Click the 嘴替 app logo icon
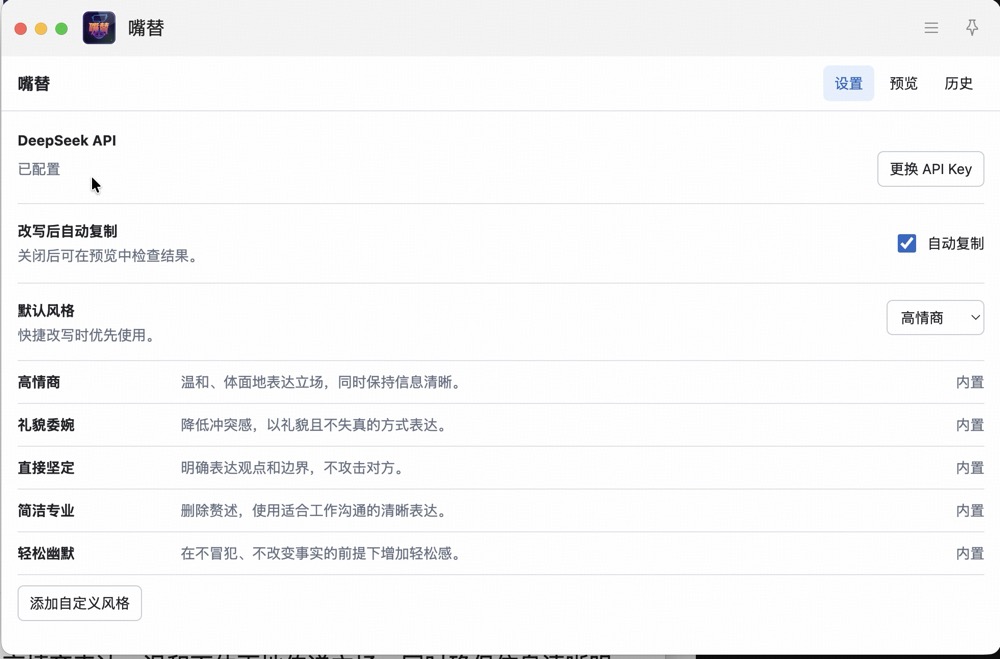Image resolution: width=1000 pixels, height=659 pixels. [x=99, y=28]
